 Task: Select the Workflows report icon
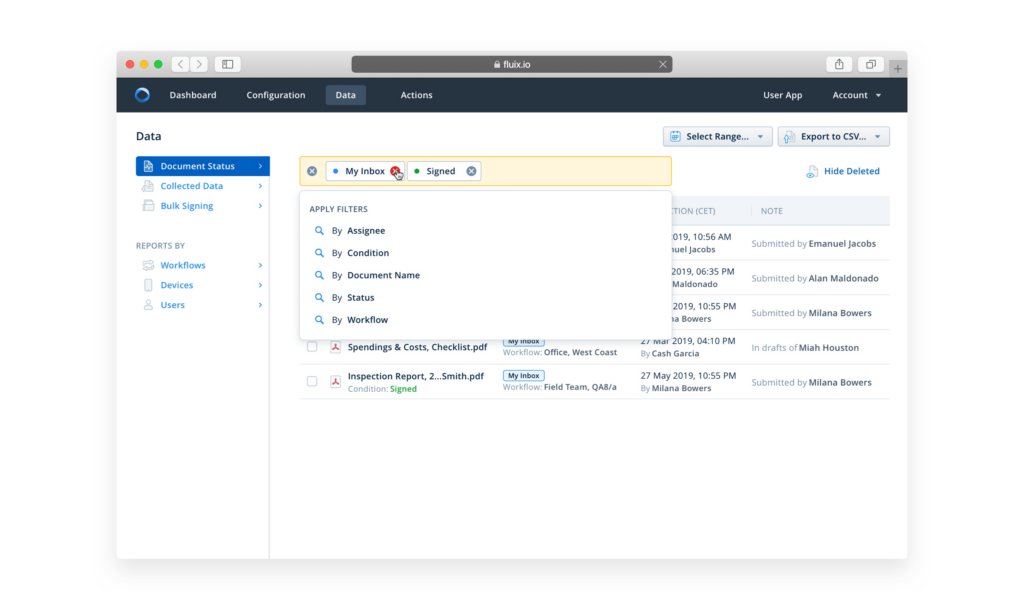(x=147, y=265)
